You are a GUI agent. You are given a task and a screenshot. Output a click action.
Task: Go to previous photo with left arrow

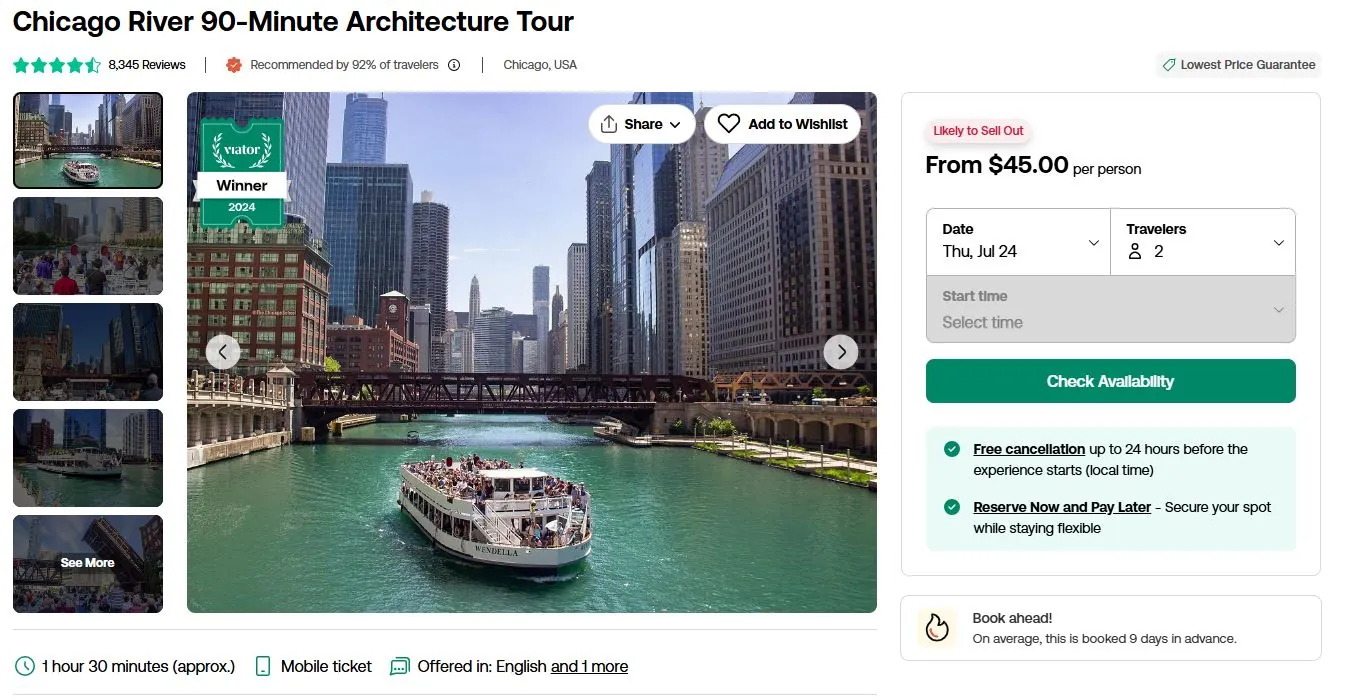222,351
